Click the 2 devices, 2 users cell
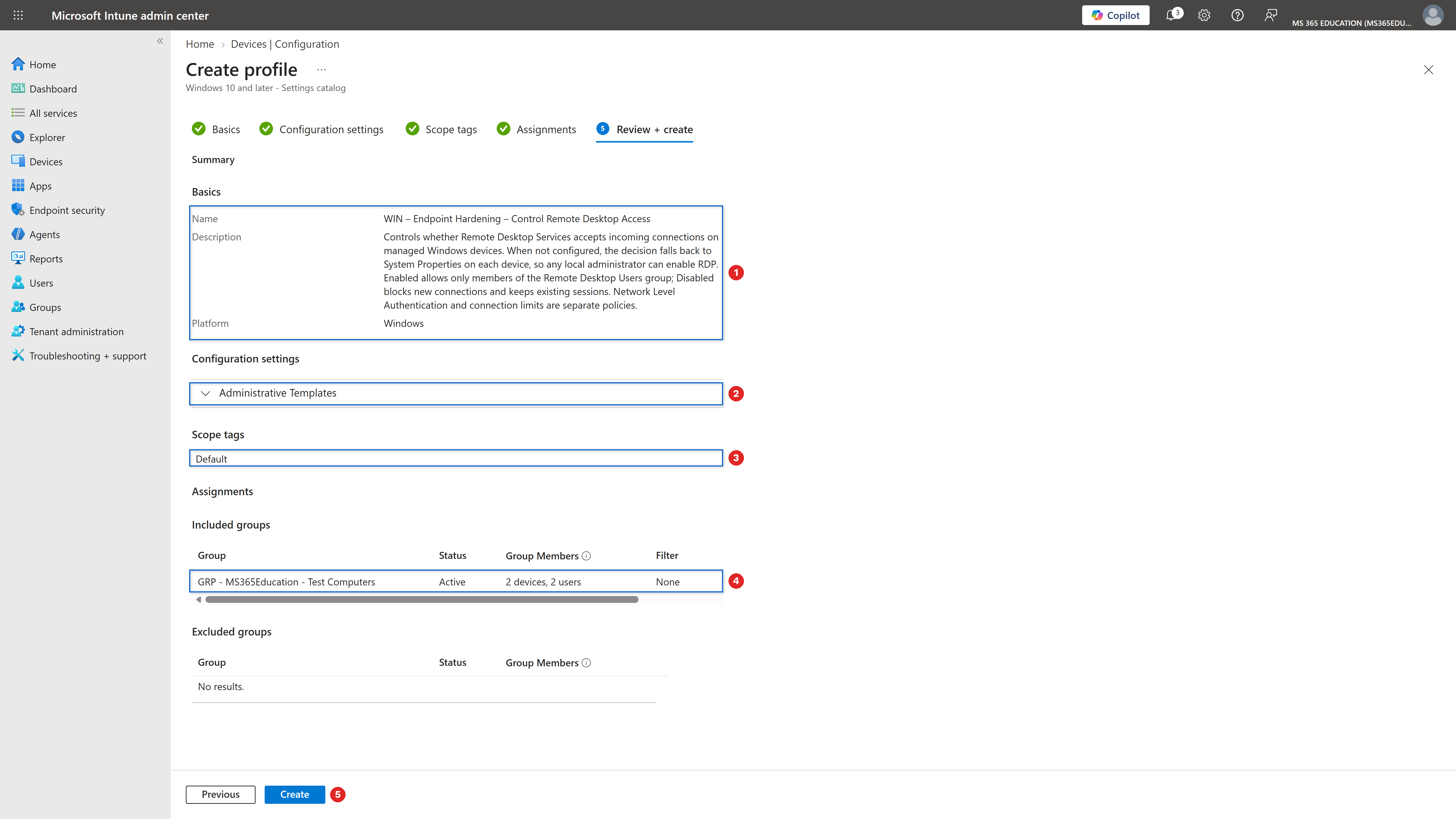Screen dimensions: 1456x819 coord(543,582)
